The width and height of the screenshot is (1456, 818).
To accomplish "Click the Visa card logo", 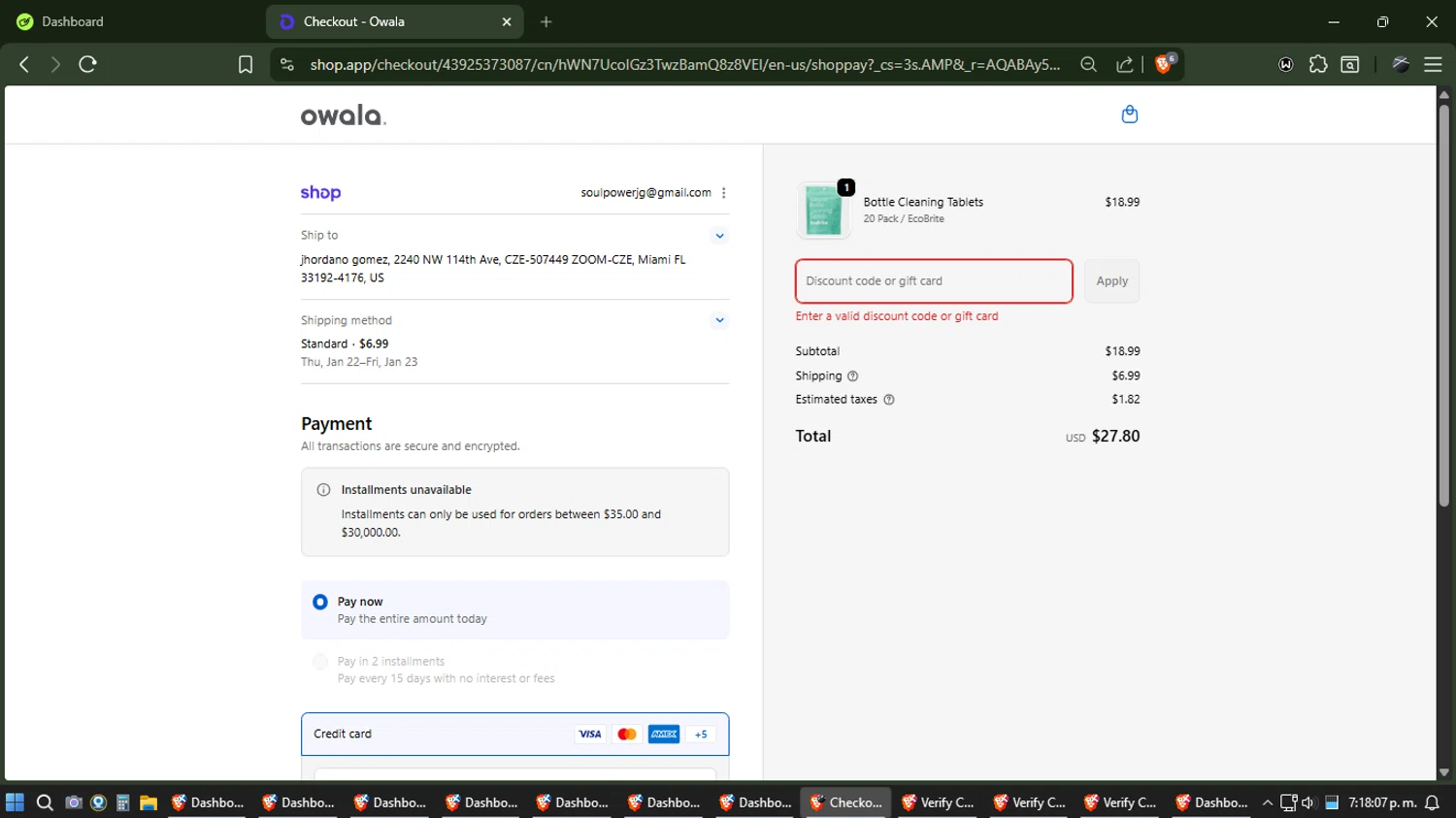I will pyautogui.click(x=589, y=735).
